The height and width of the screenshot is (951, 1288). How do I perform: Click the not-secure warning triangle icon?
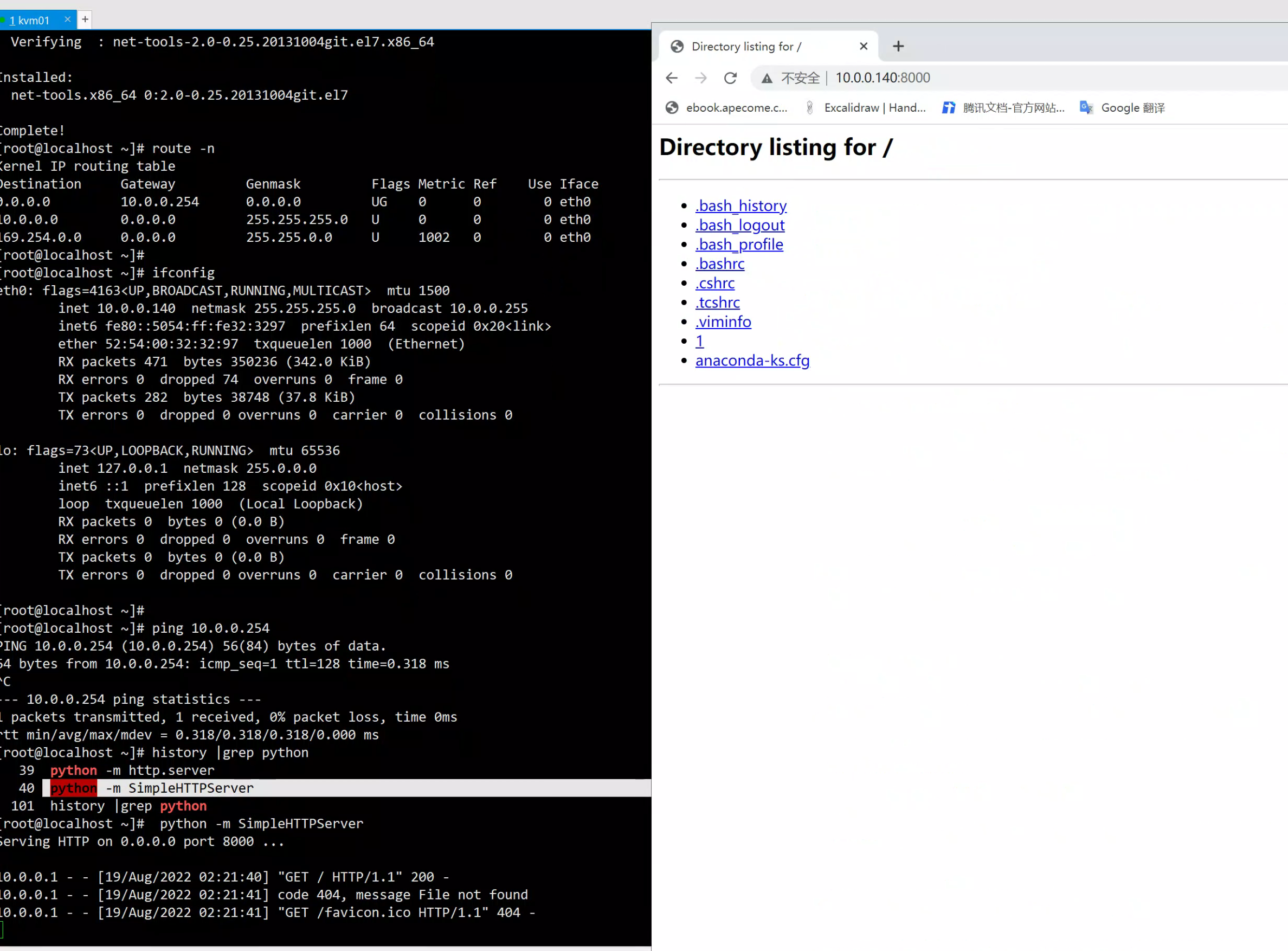[x=767, y=78]
